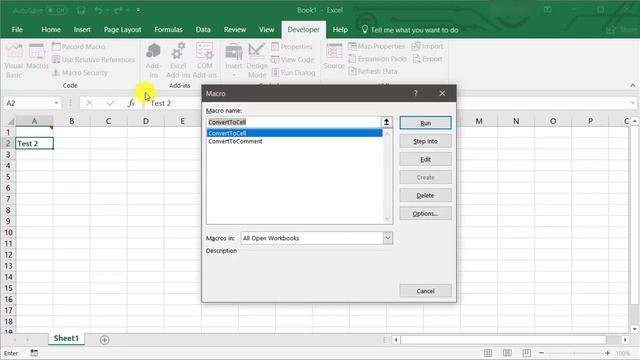Toggle Design Mode

point(257,60)
